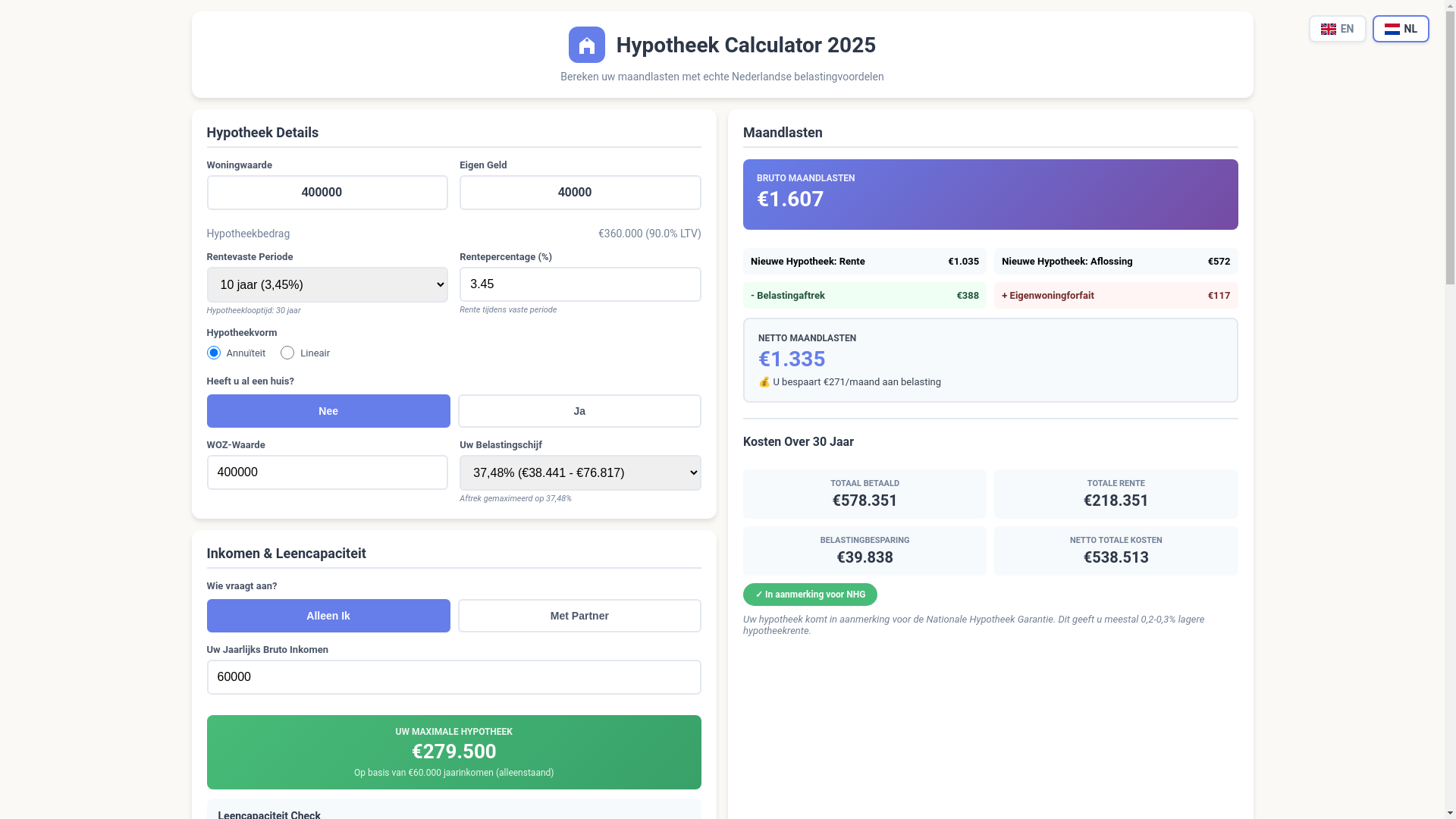Choose Nee for already owning a house
This screenshot has height=819, width=1456.
tap(328, 411)
